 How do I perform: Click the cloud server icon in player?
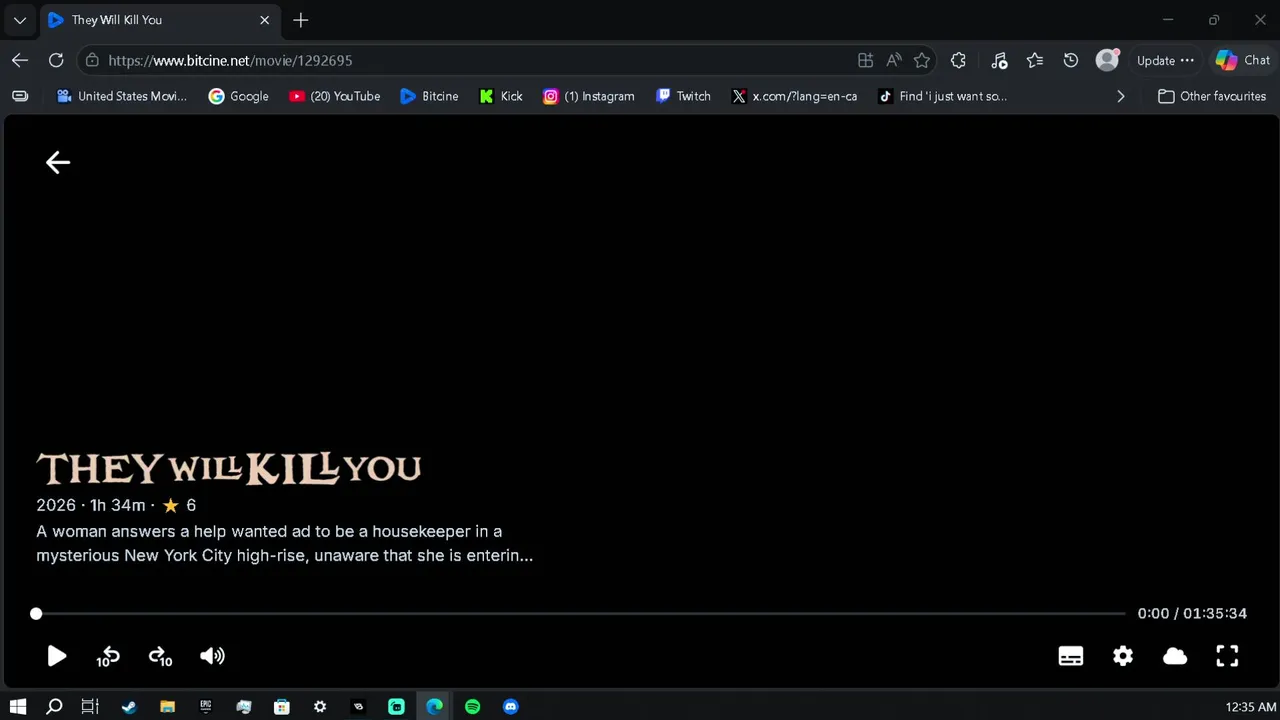coord(1175,656)
